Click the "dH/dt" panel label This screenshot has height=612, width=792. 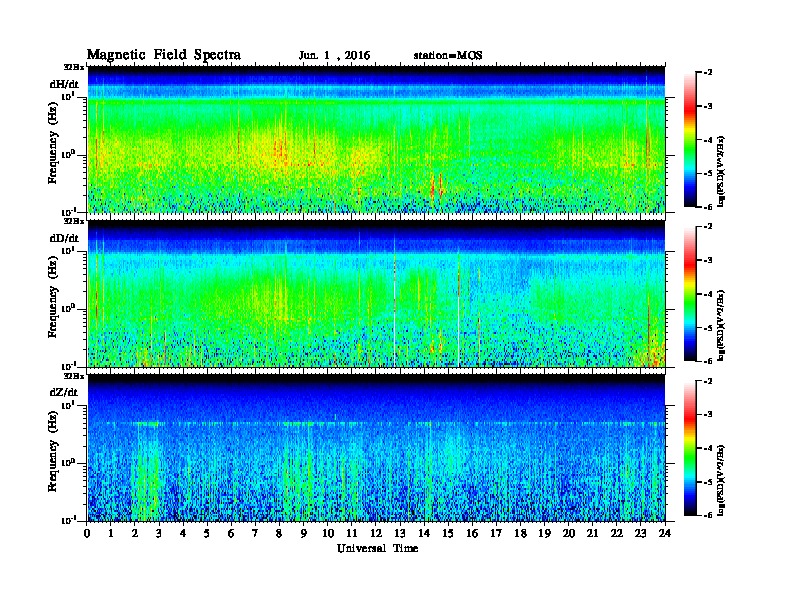(64, 84)
